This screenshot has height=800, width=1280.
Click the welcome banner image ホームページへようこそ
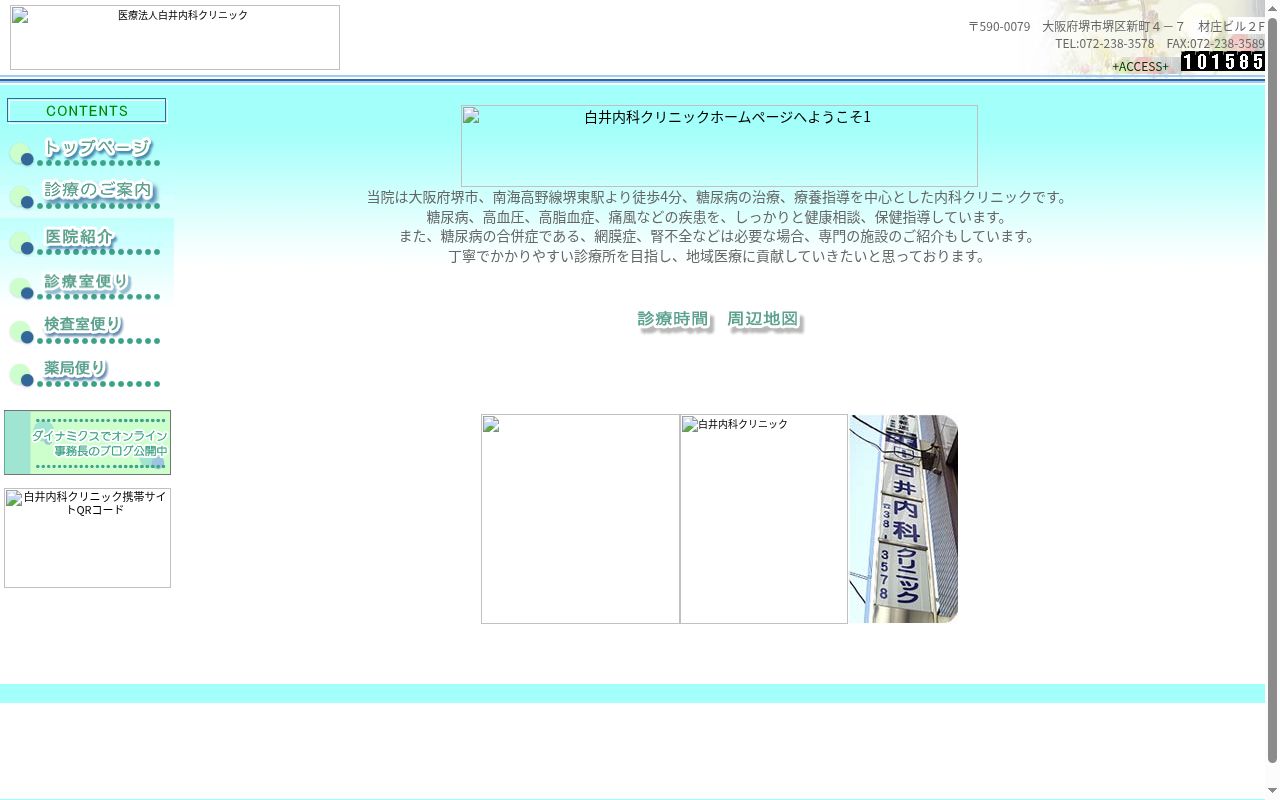click(x=719, y=146)
